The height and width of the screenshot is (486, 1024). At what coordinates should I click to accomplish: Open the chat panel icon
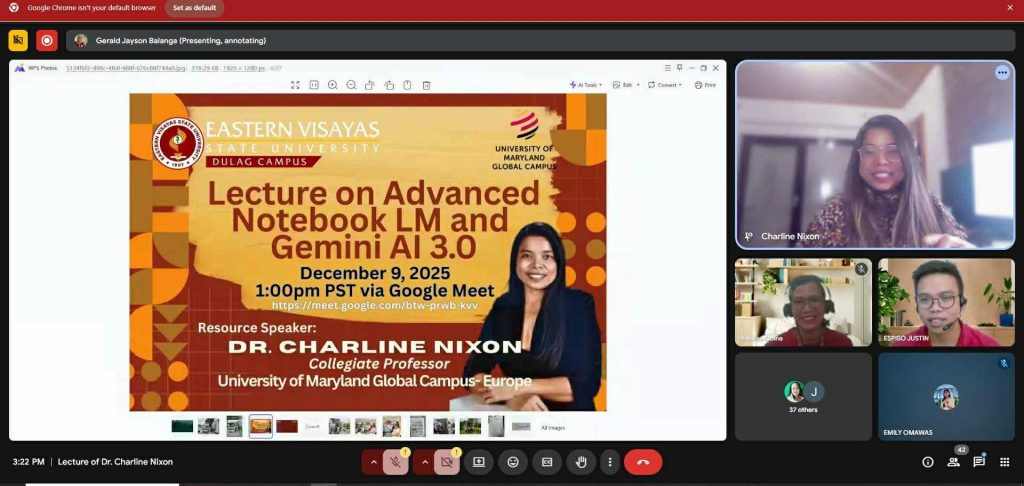(979, 462)
